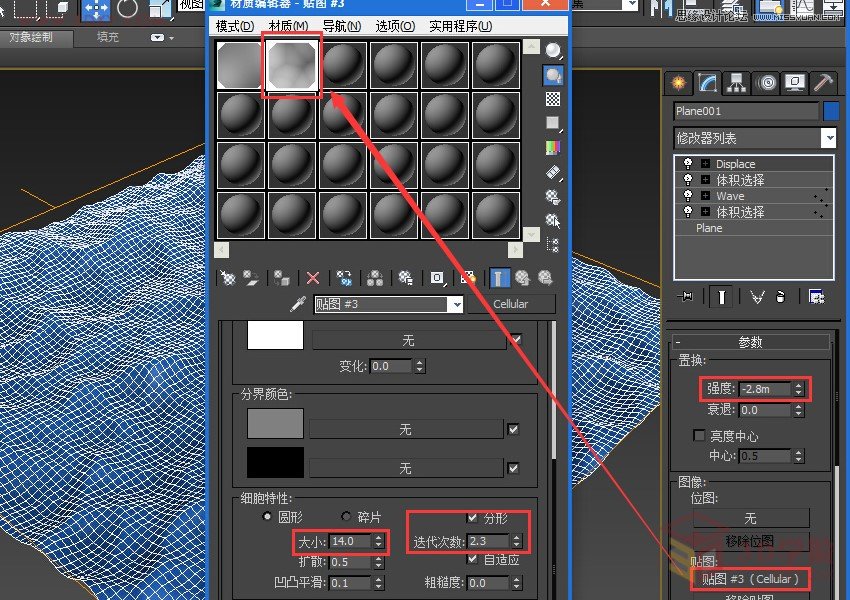Switch to the Utilities hammer tab
This screenshot has height=600, width=850.
823,83
